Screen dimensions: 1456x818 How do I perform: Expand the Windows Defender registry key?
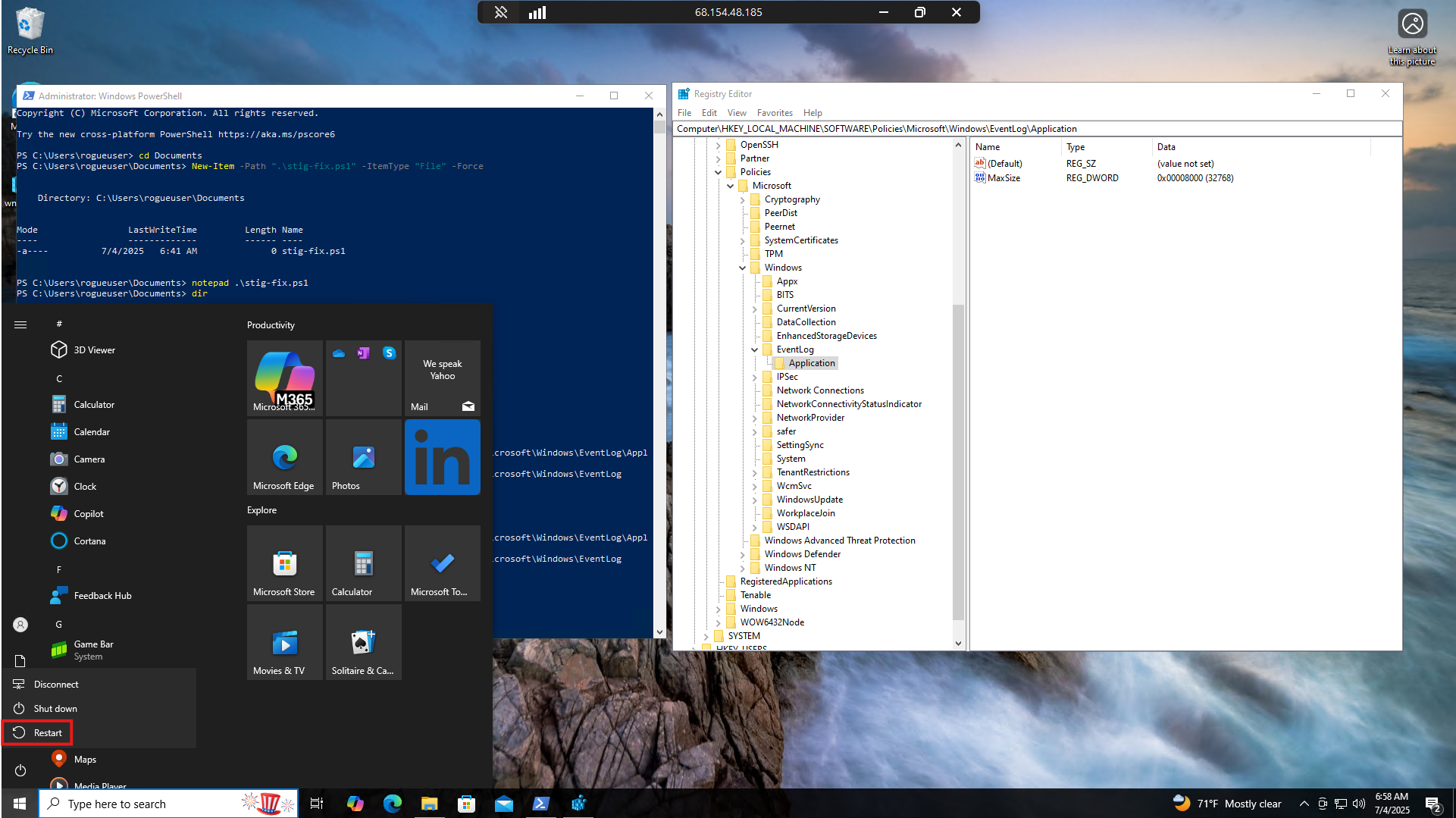click(x=742, y=554)
